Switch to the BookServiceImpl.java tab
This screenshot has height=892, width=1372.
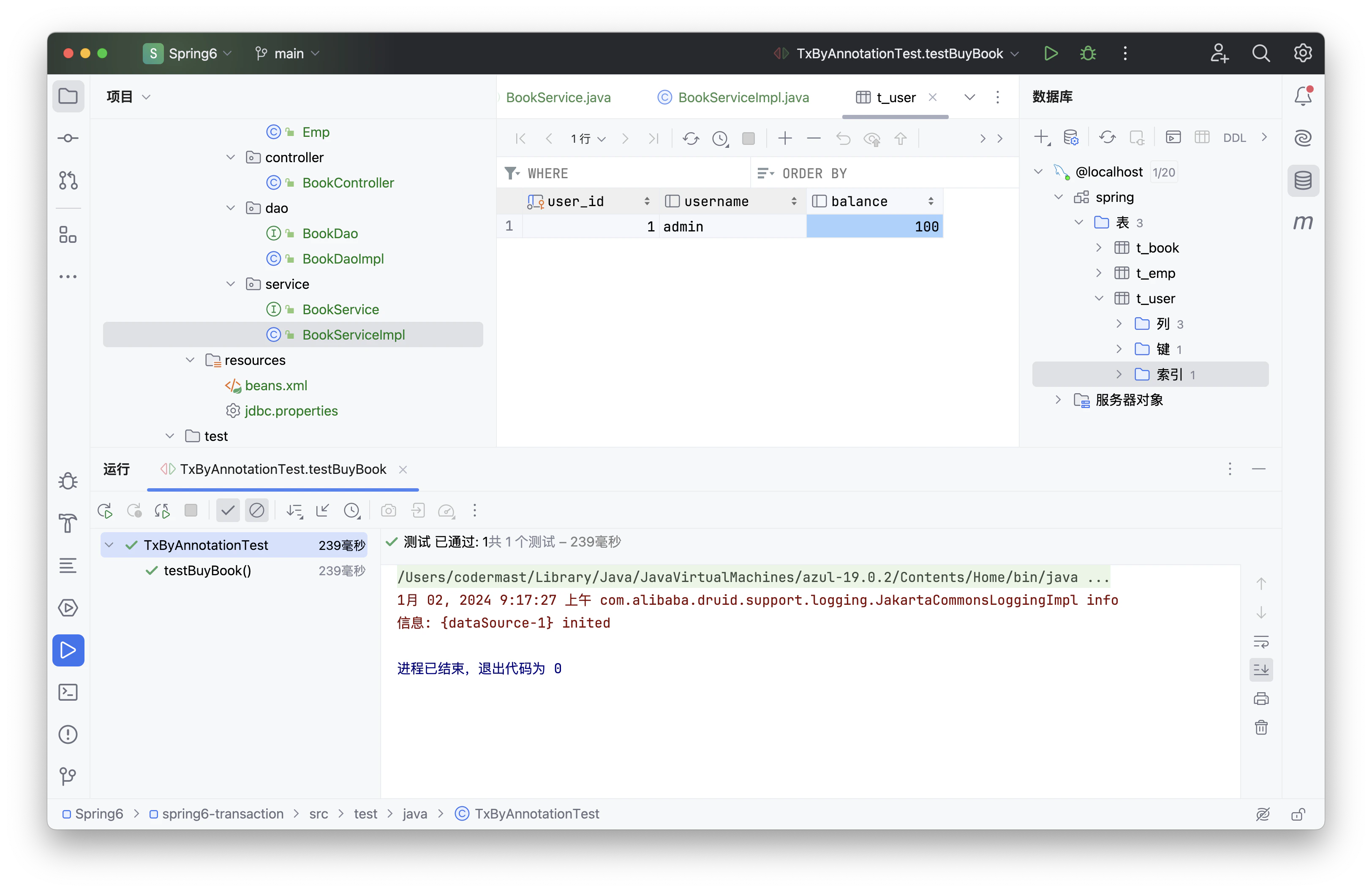point(743,98)
